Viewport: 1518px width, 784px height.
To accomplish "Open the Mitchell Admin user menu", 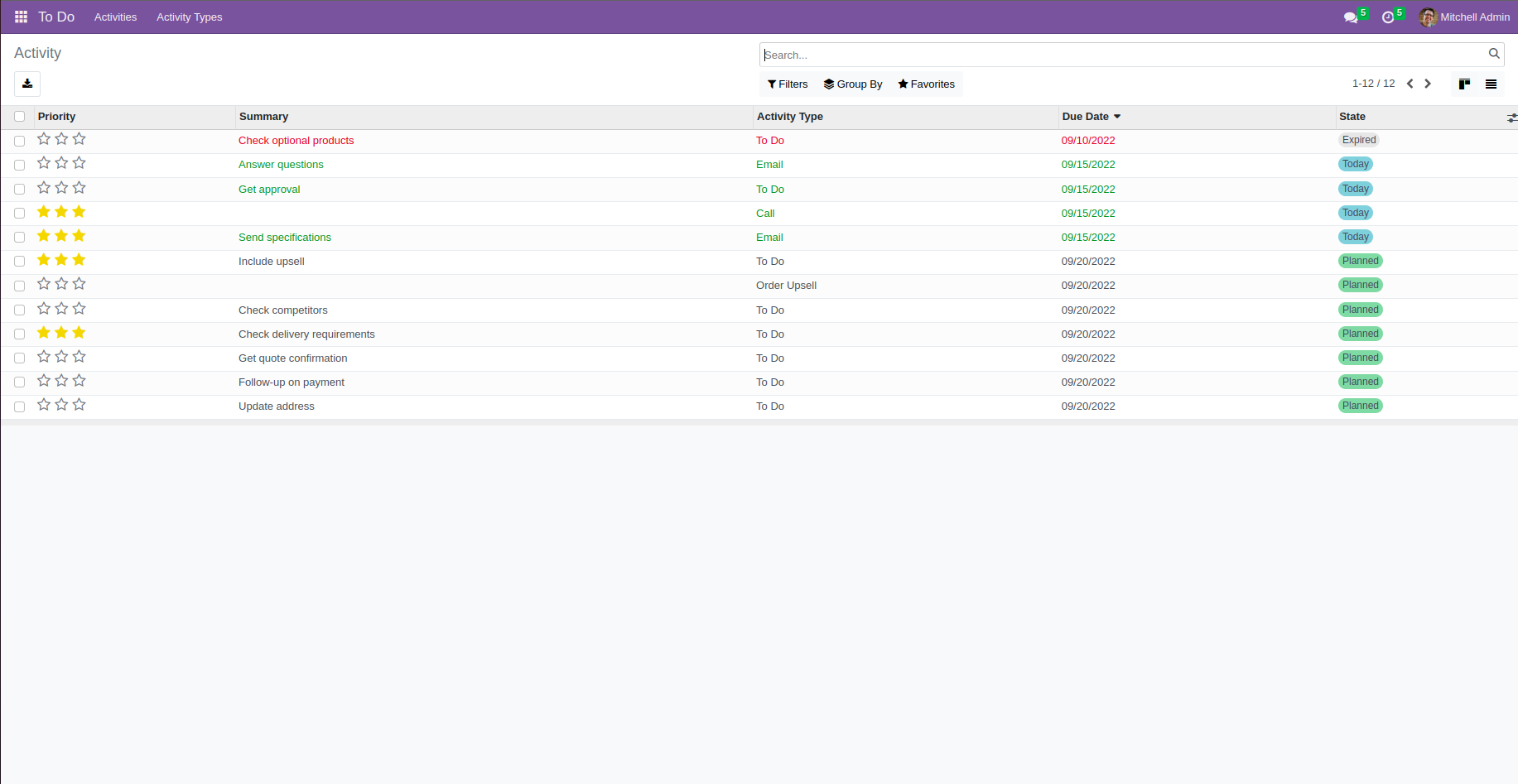I will [1464, 17].
